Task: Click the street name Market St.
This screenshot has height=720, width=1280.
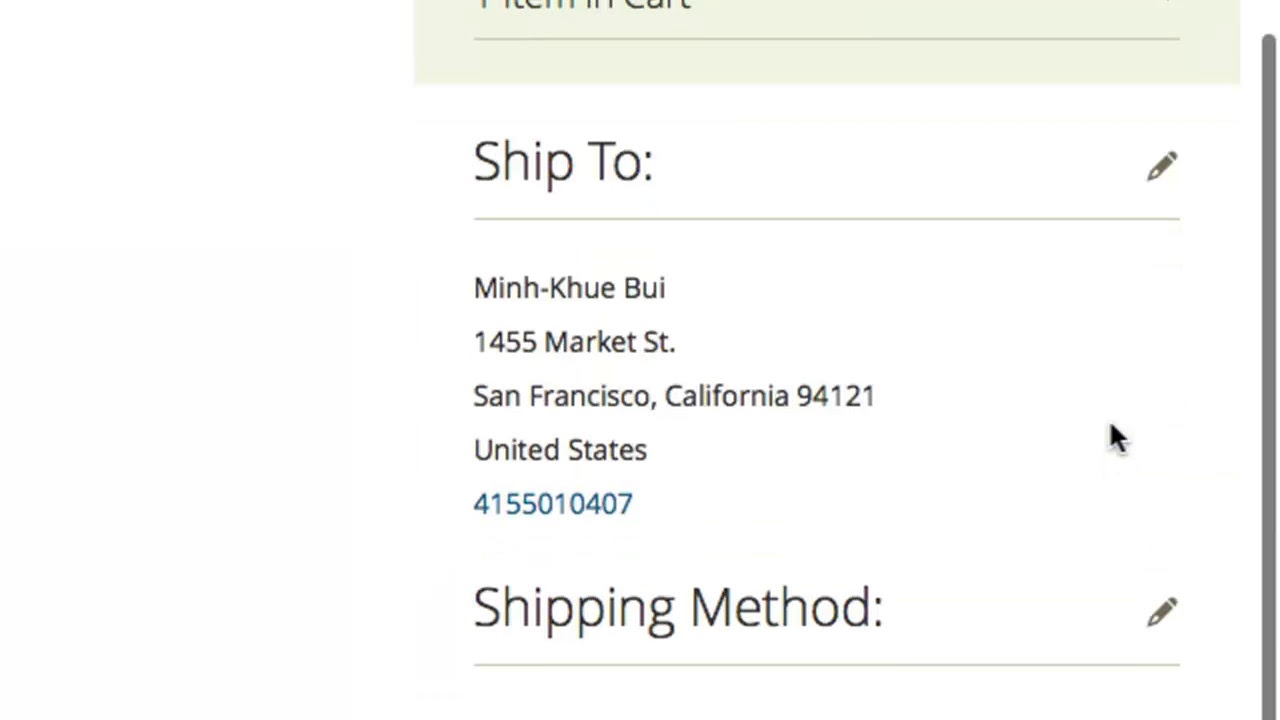Action: click(610, 342)
